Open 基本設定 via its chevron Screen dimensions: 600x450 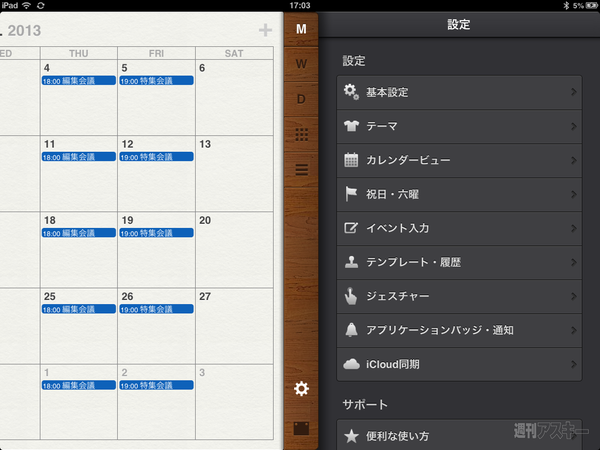(x=573, y=92)
